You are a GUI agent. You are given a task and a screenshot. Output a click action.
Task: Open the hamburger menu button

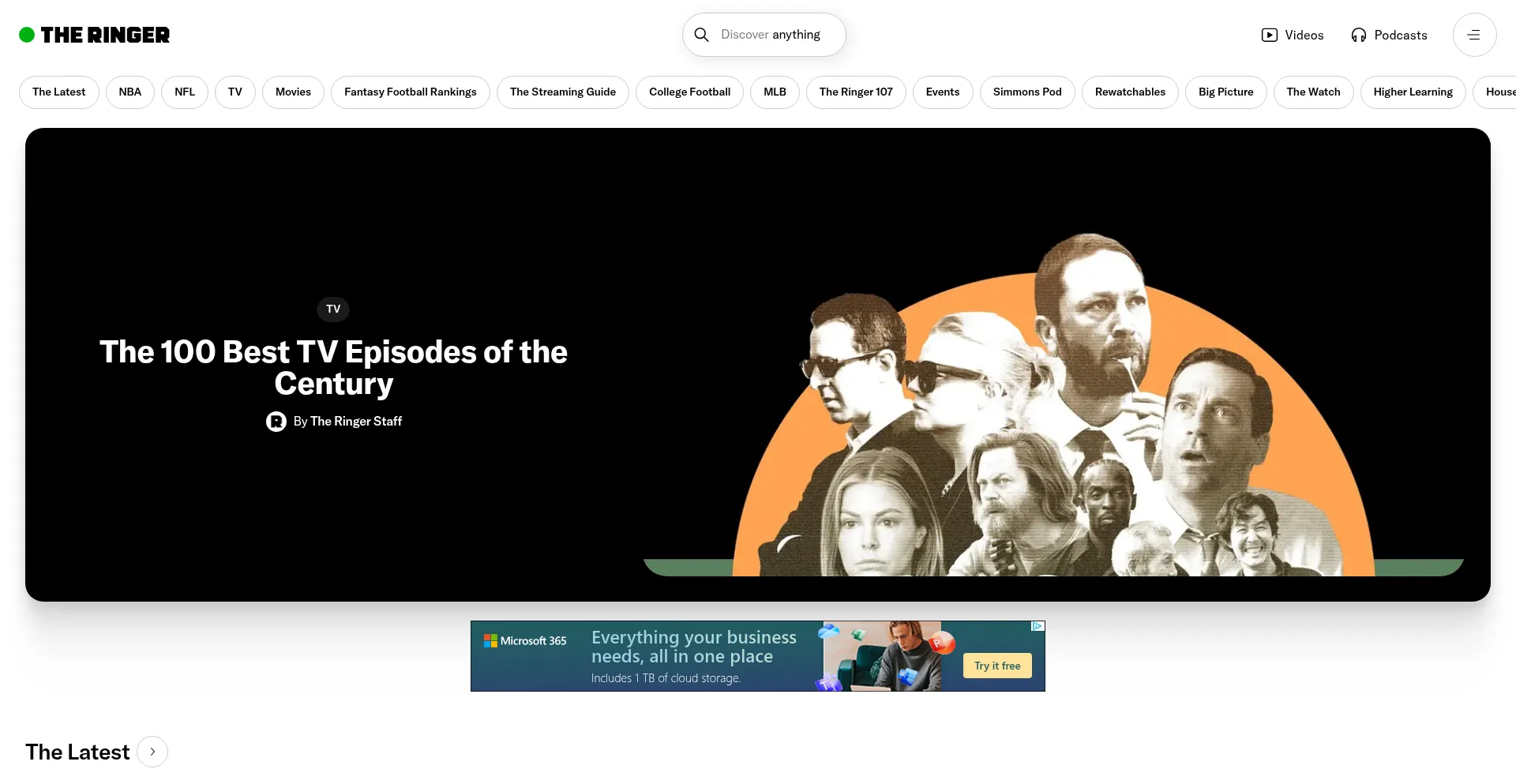(1473, 35)
